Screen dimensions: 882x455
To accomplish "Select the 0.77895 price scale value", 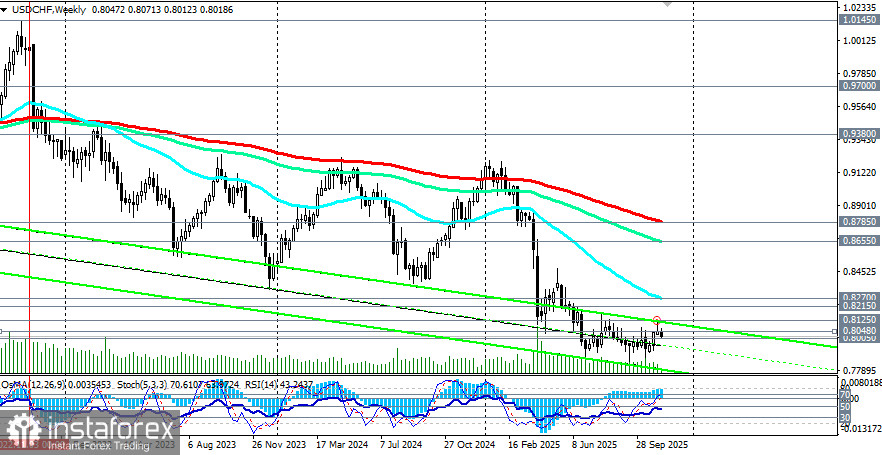I will tap(861, 371).
